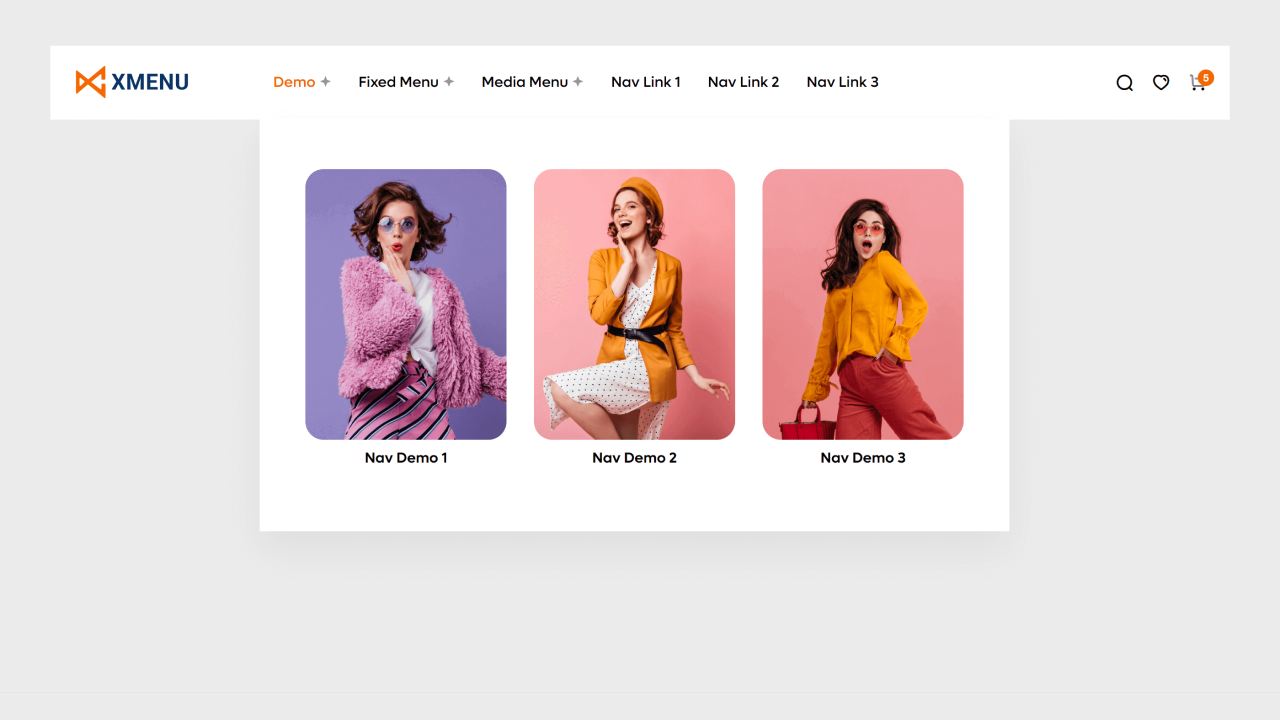Click the orange XMENU bowtie logo icon
Viewport: 1280px width, 720px height.
click(x=89, y=82)
